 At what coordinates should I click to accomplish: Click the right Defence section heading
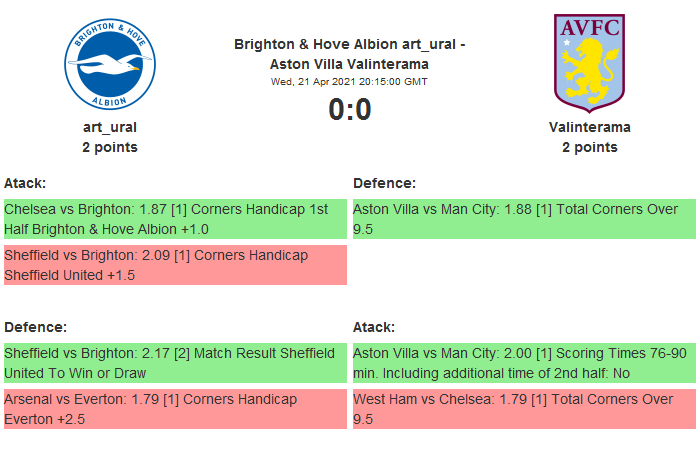(384, 183)
